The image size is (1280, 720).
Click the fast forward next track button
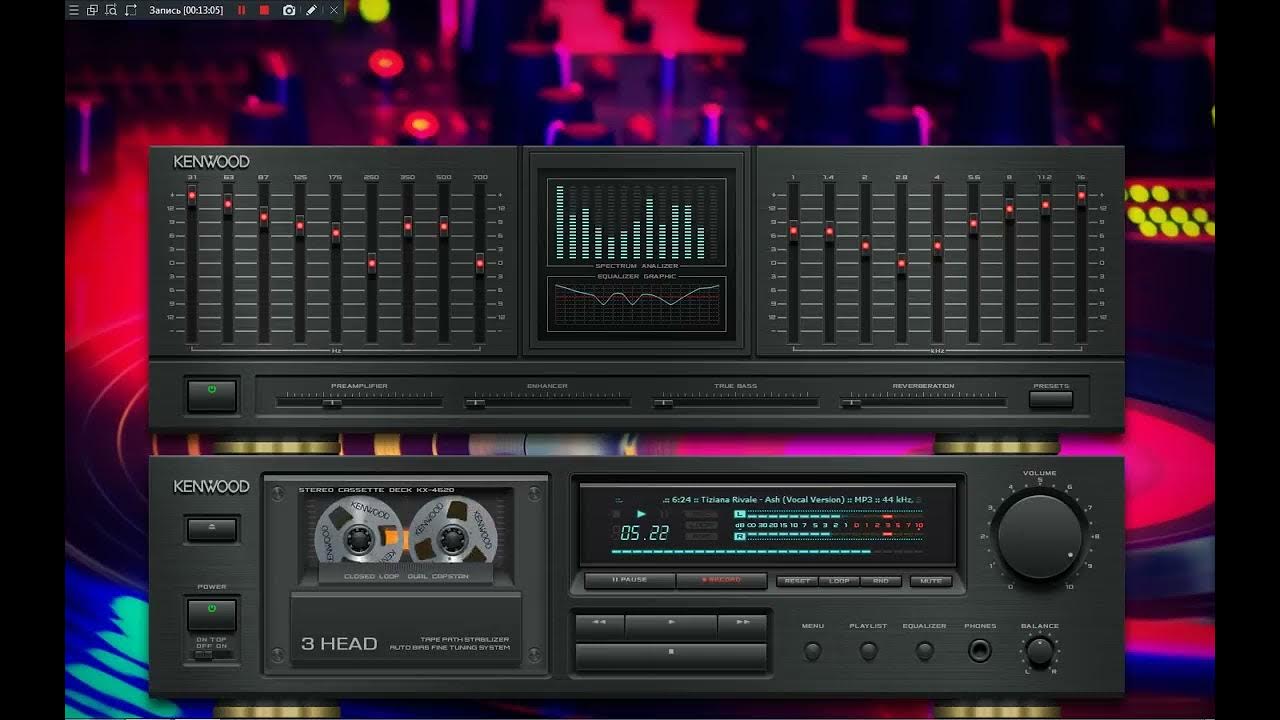742,627
